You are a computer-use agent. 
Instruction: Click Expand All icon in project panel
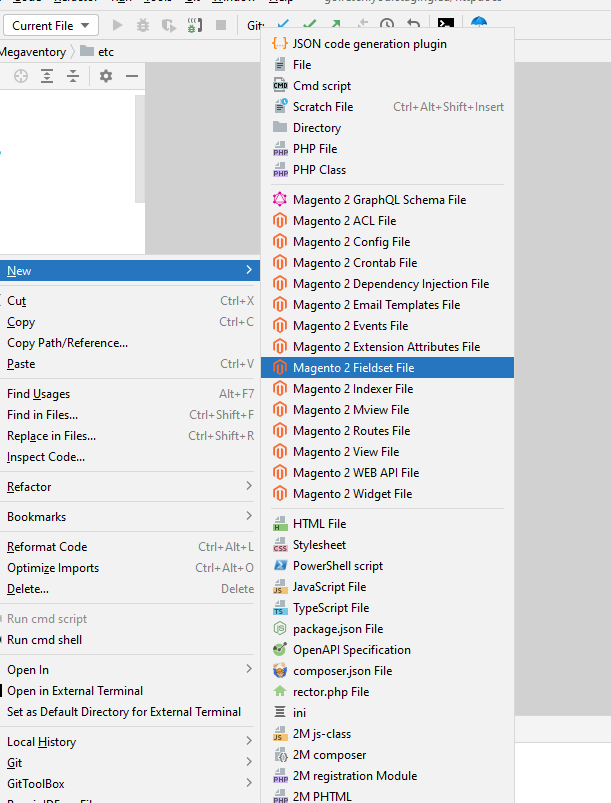pos(47,76)
